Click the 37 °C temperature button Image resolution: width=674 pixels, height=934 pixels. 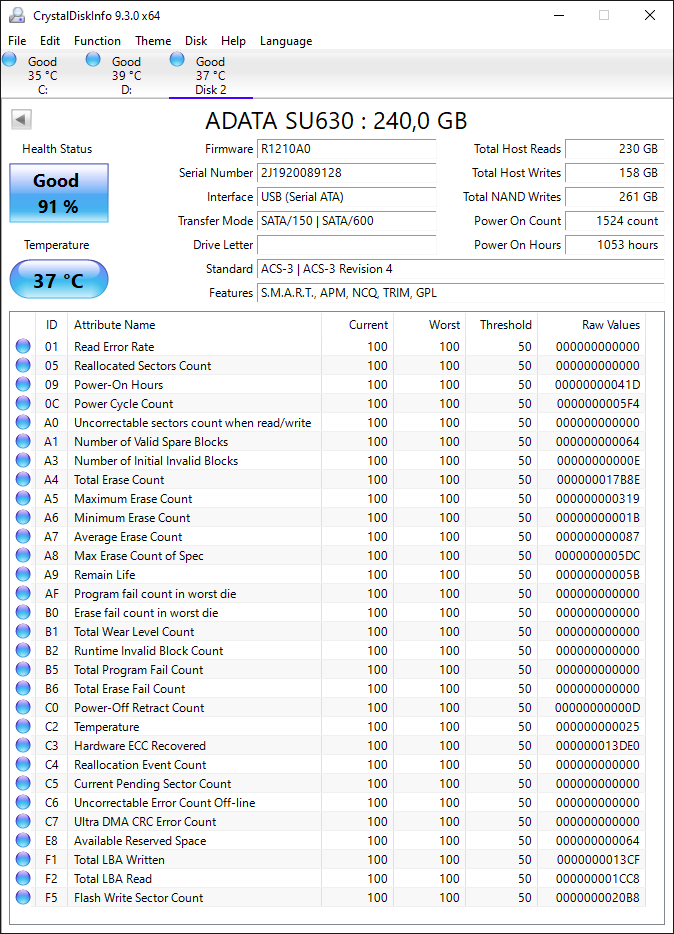(x=59, y=279)
